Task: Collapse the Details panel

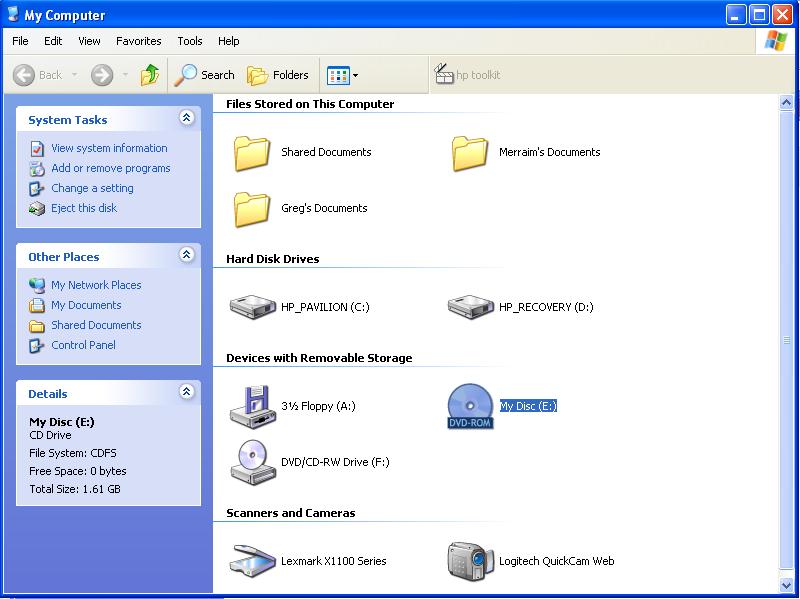Action: point(187,391)
